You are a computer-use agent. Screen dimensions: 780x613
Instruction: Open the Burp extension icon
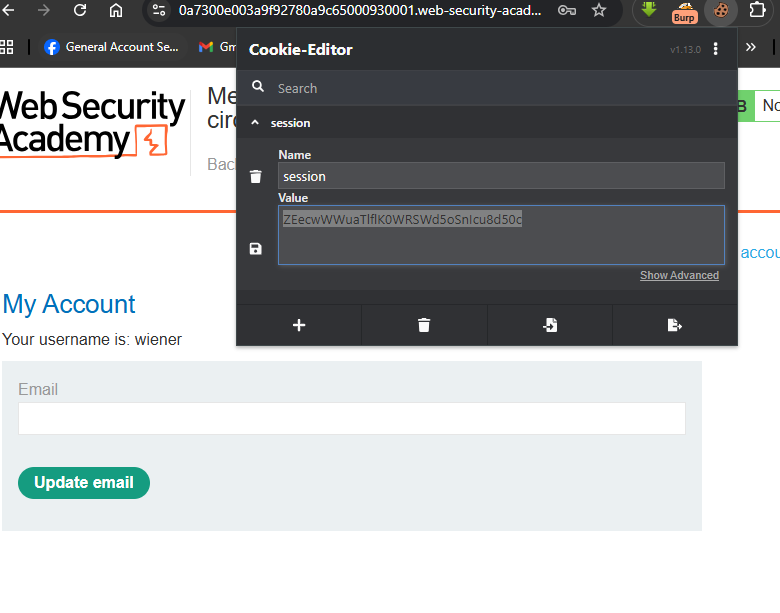[684, 12]
